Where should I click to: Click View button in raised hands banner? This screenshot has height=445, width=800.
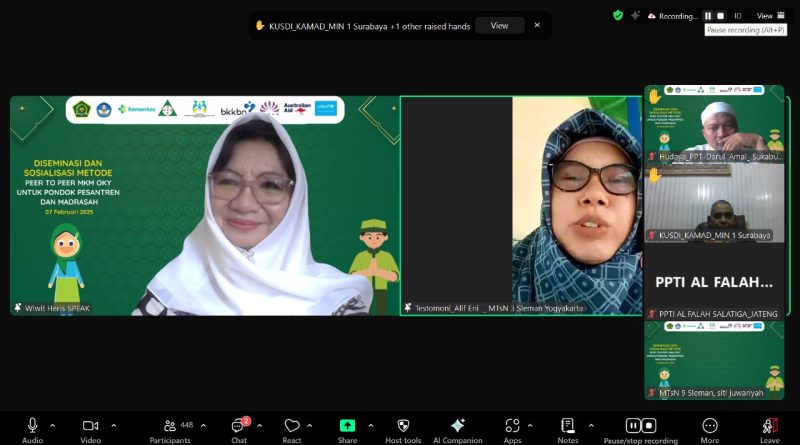[x=499, y=26]
